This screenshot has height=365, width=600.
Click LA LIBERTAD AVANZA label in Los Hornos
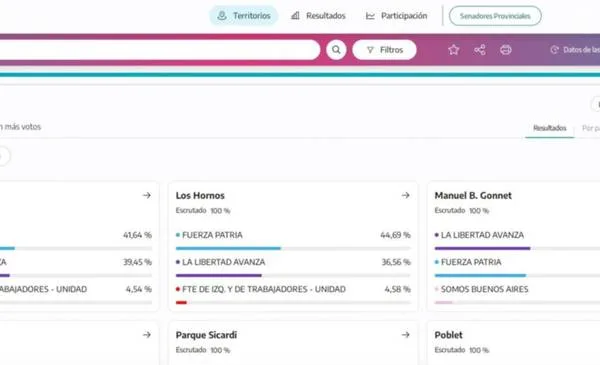[x=223, y=262]
